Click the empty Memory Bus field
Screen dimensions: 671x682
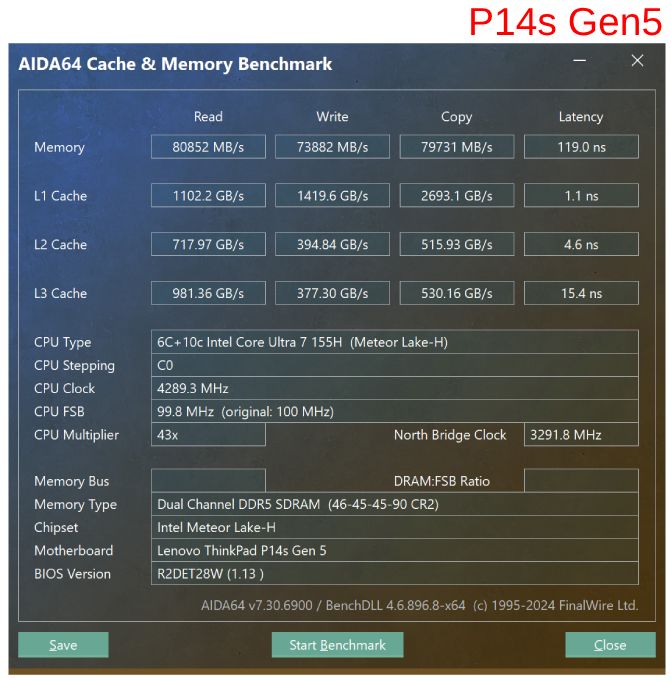point(208,480)
